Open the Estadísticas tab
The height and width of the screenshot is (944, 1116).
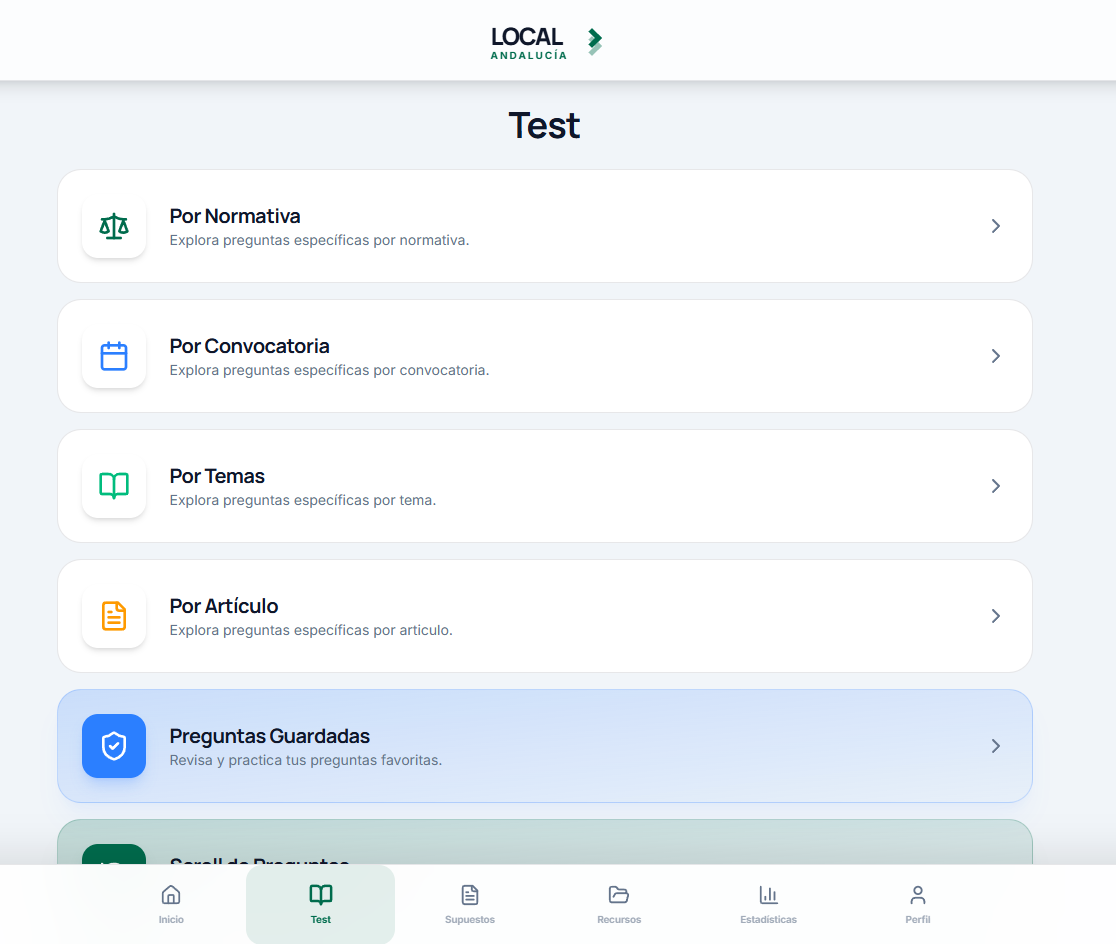[x=769, y=904]
